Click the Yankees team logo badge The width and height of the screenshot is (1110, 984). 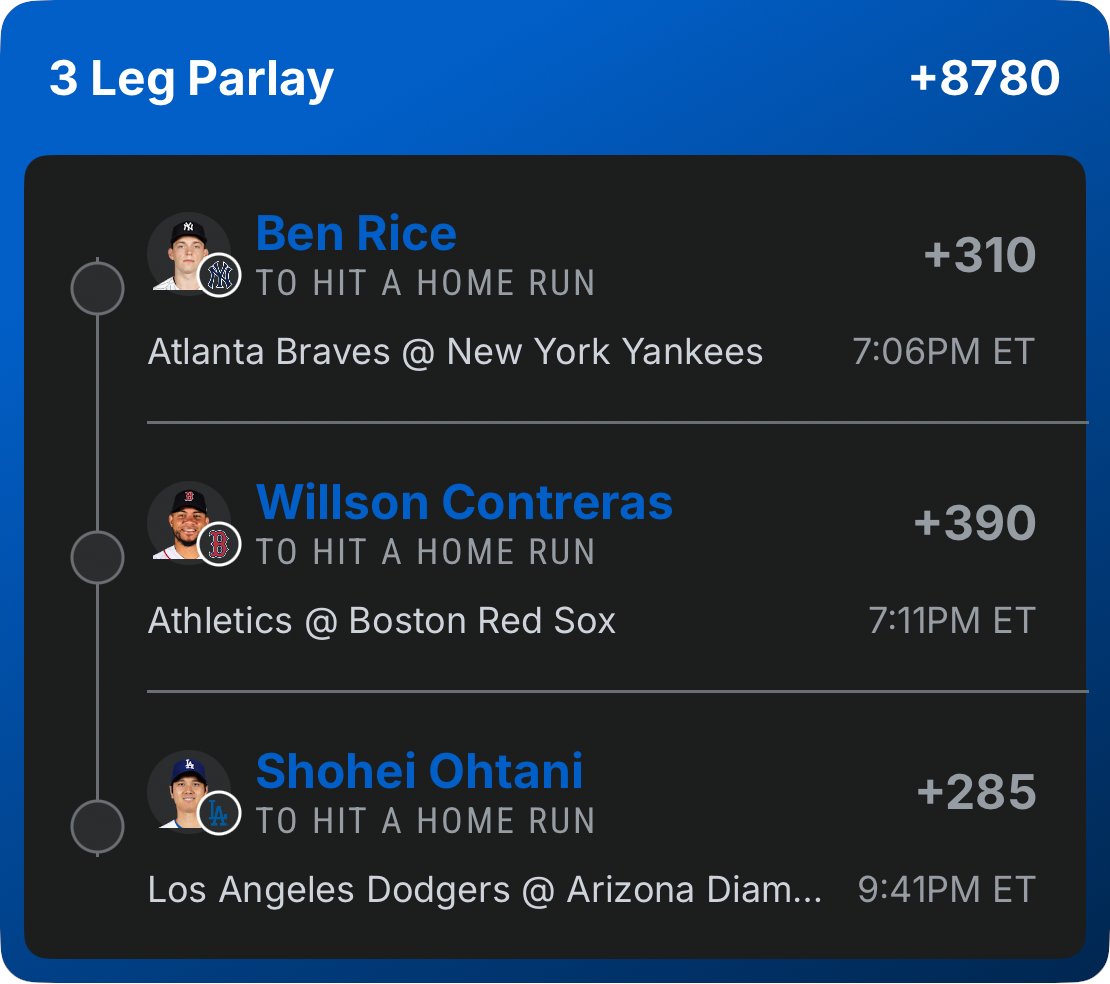pos(219,275)
